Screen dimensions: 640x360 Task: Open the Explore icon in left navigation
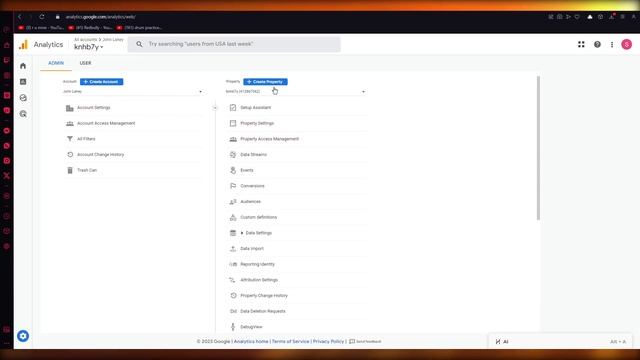pos(23,98)
